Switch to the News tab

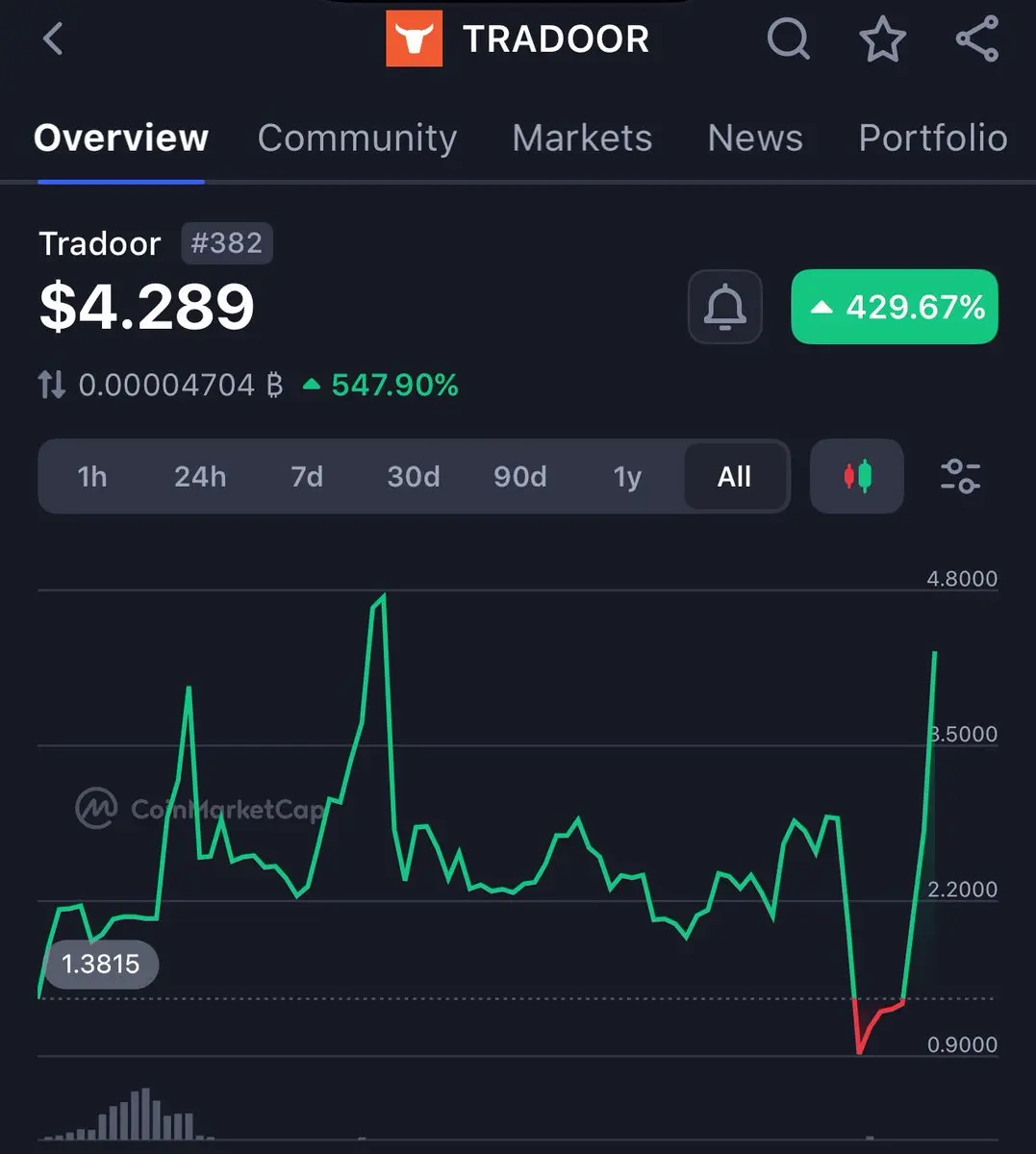coord(755,138)
